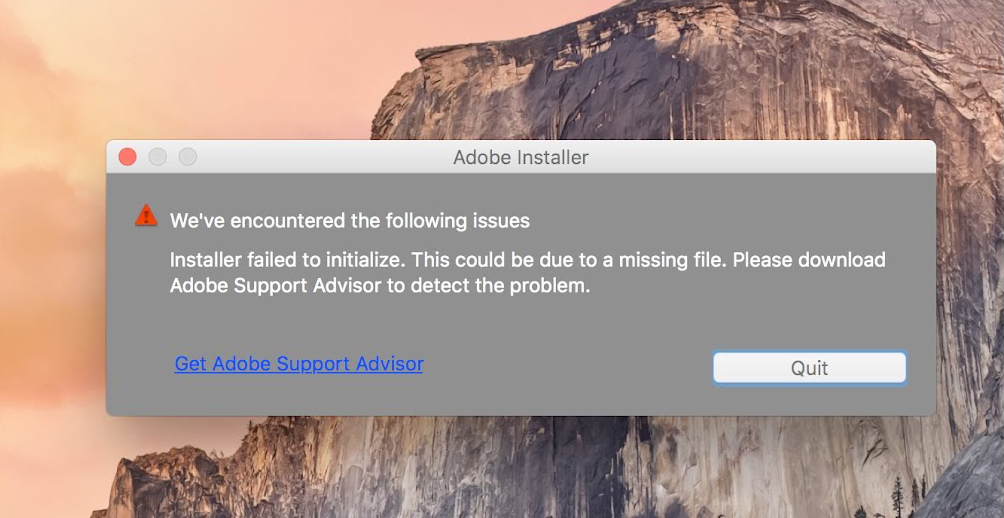Click the words "missing file" in the message

point(672,260)
